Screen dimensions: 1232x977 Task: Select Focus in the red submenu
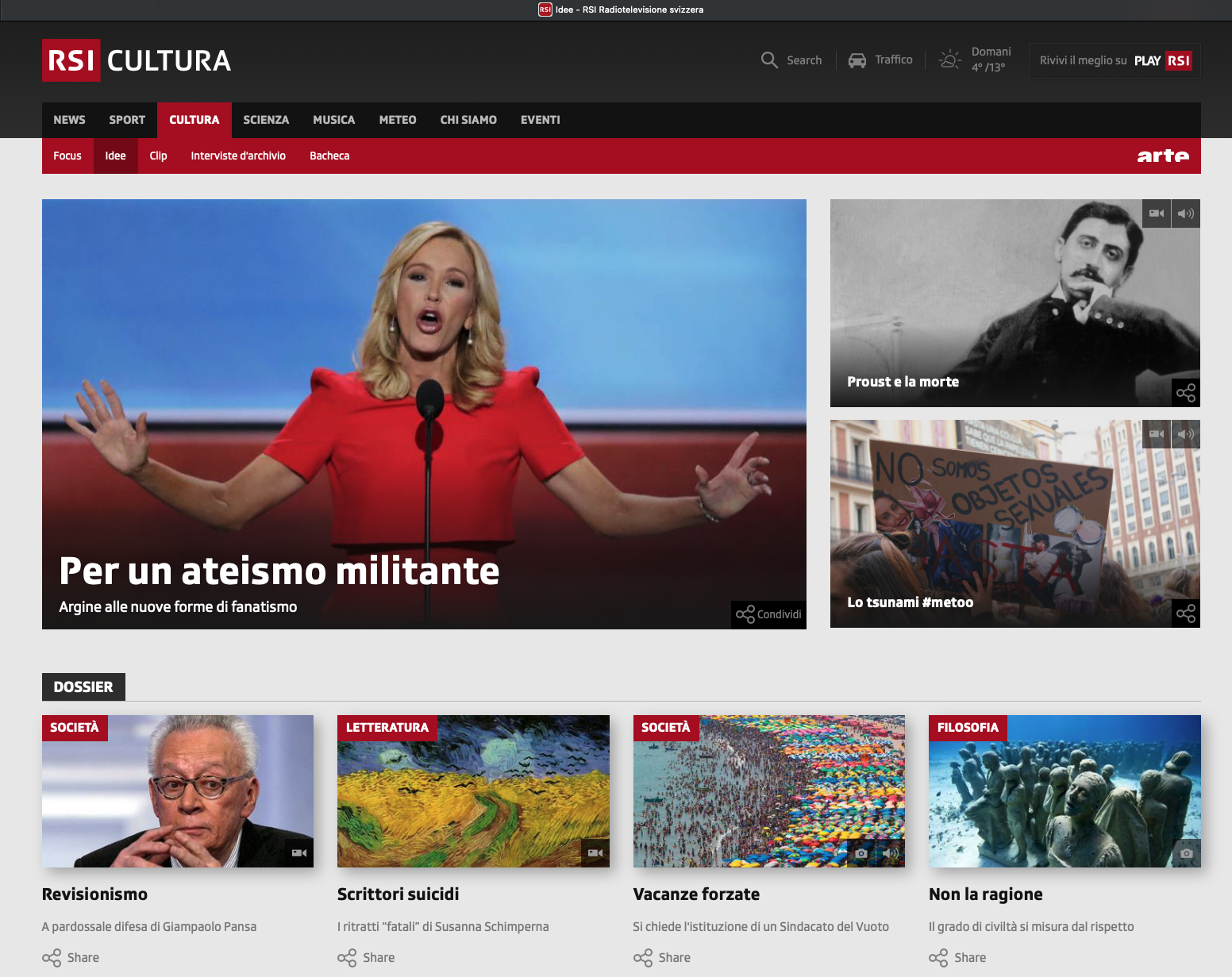point(67,156)
